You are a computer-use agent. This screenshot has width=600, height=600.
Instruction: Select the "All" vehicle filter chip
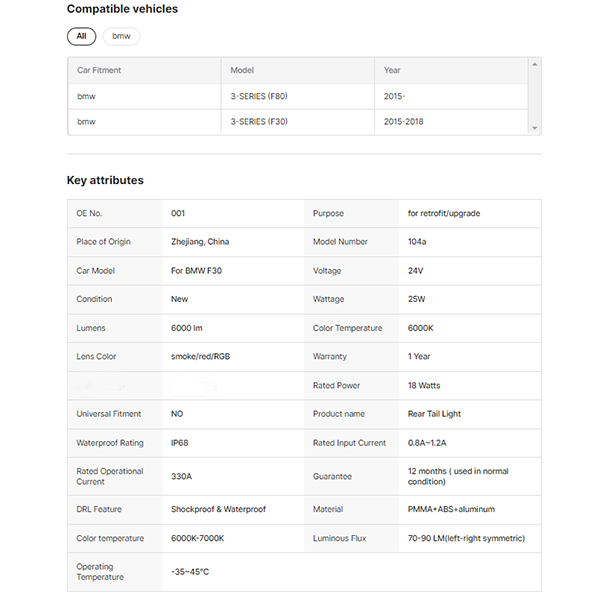click(81, 36)
